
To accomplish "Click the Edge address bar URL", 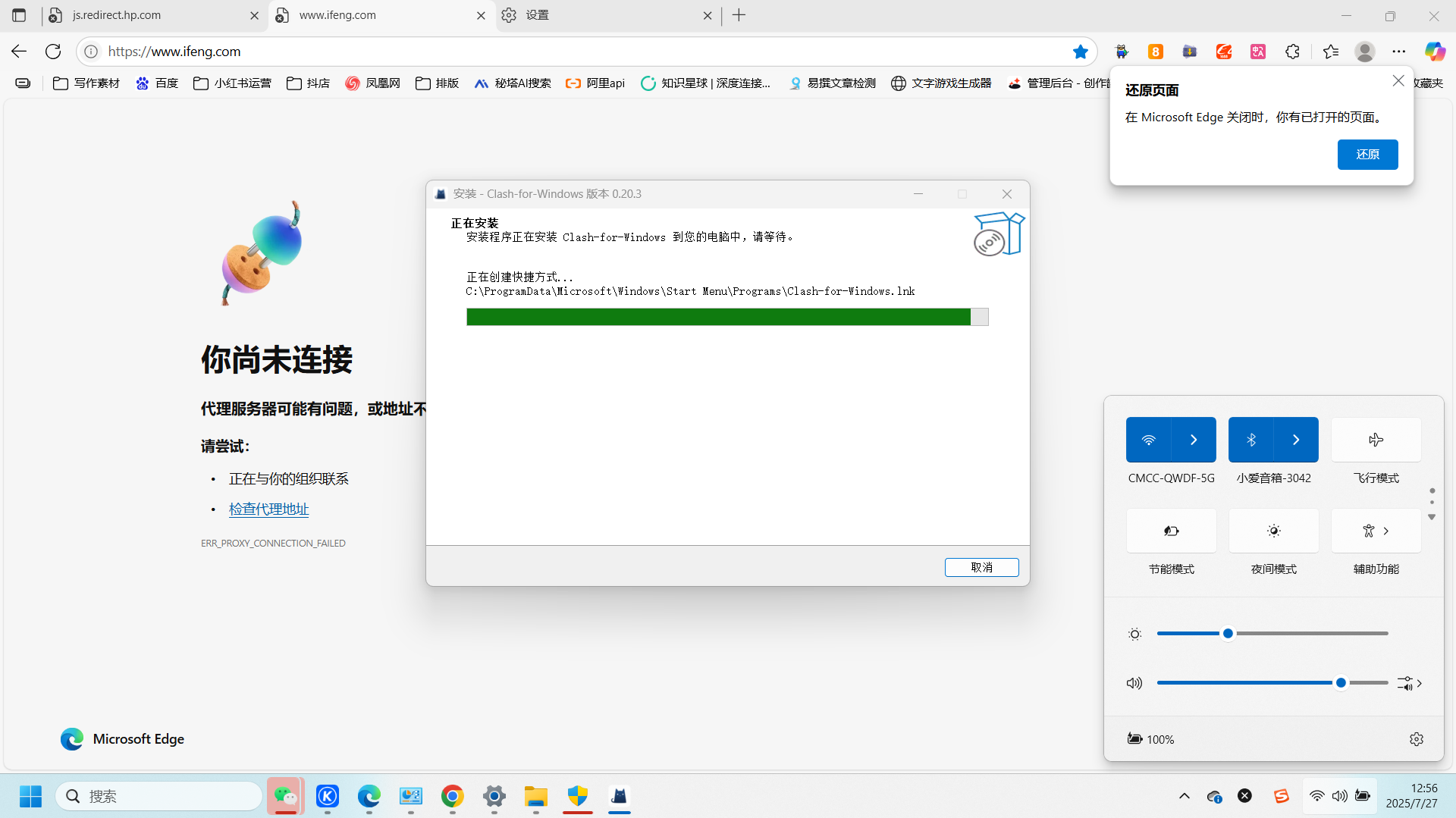I will pyautogui.click(x=174, y=52).
